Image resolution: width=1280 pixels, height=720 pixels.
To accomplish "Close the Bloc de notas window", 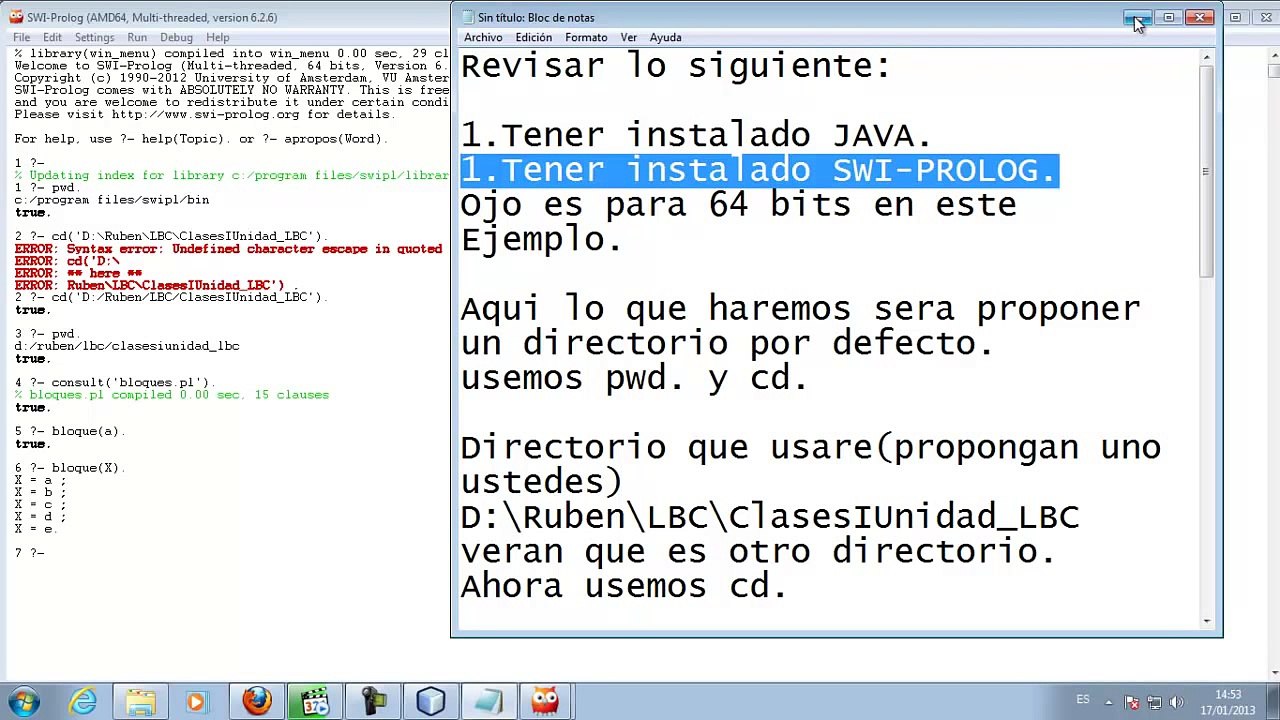I will pyautogui.click(x=1199, y=17).
